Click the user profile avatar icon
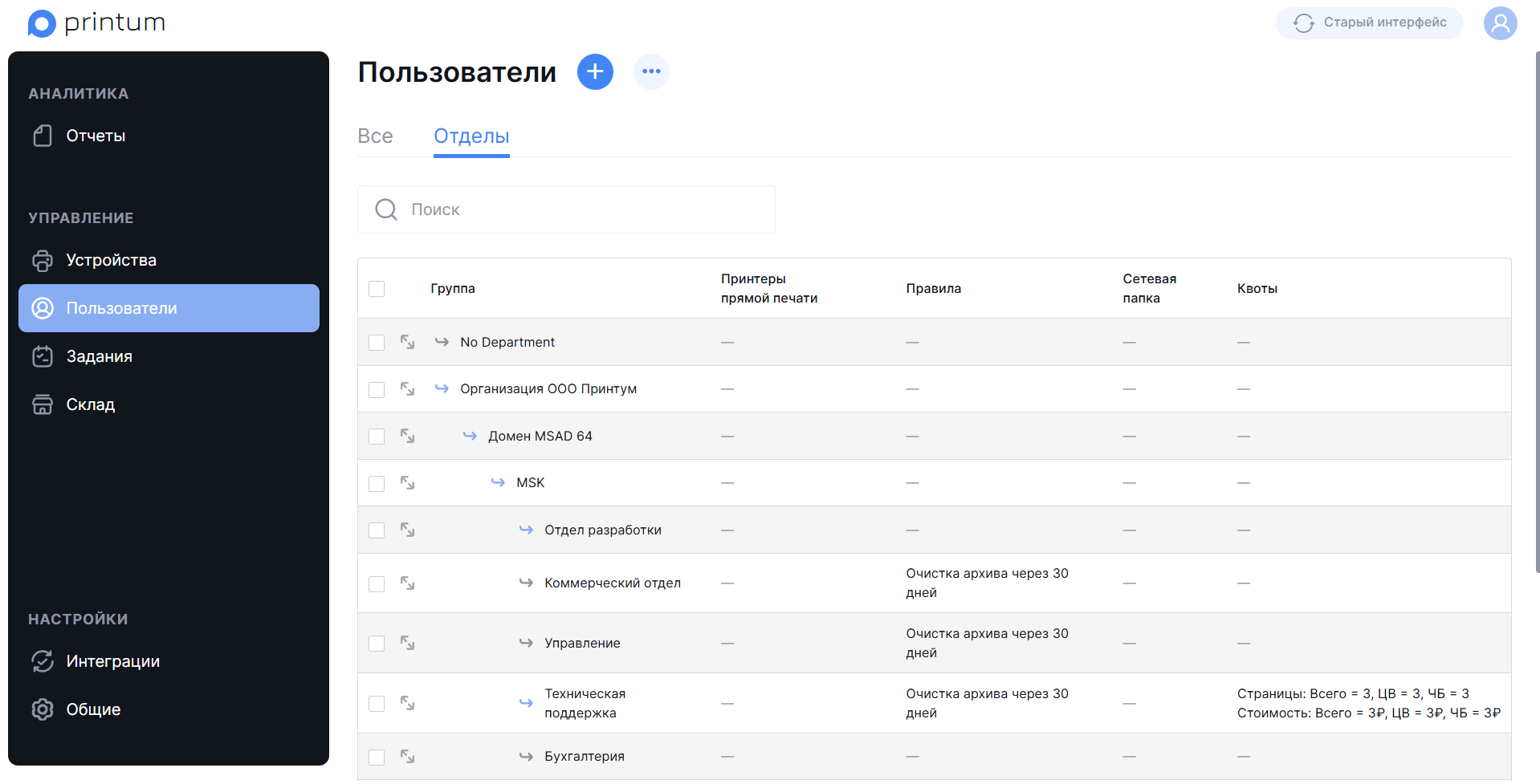The width and height of the screenshot is (1540, 784). [1500, 23]
